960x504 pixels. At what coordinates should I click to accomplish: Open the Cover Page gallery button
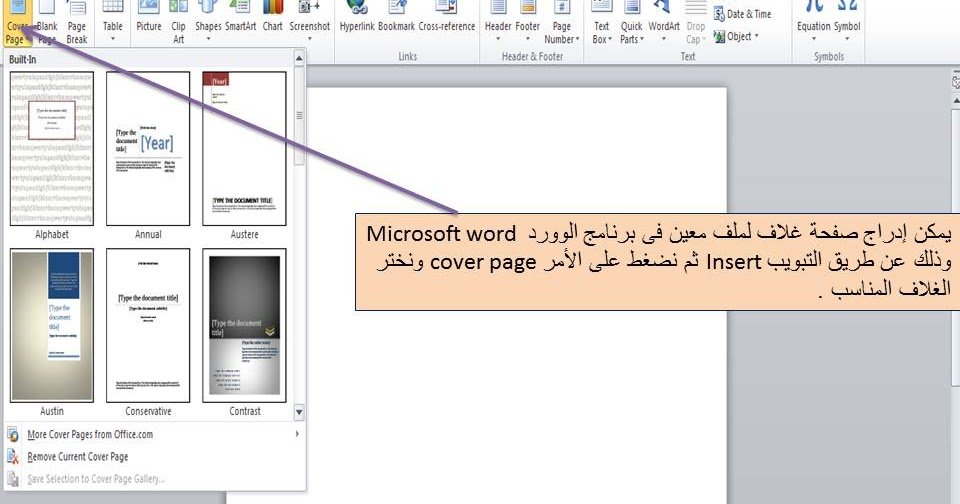point(17,23)
